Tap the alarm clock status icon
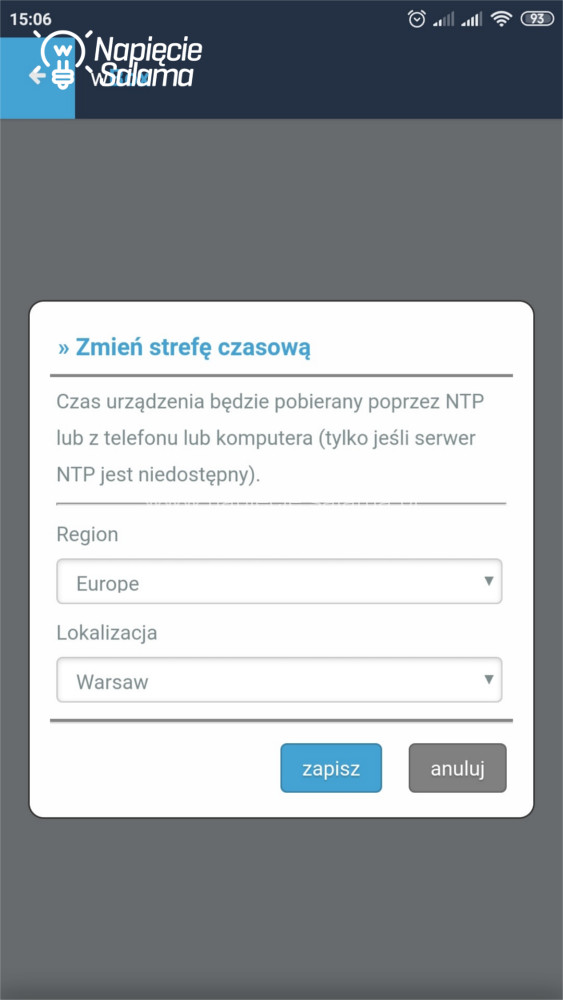This screenshot has width=563, height=1000. pyautogui.click(x=417, y=19)
